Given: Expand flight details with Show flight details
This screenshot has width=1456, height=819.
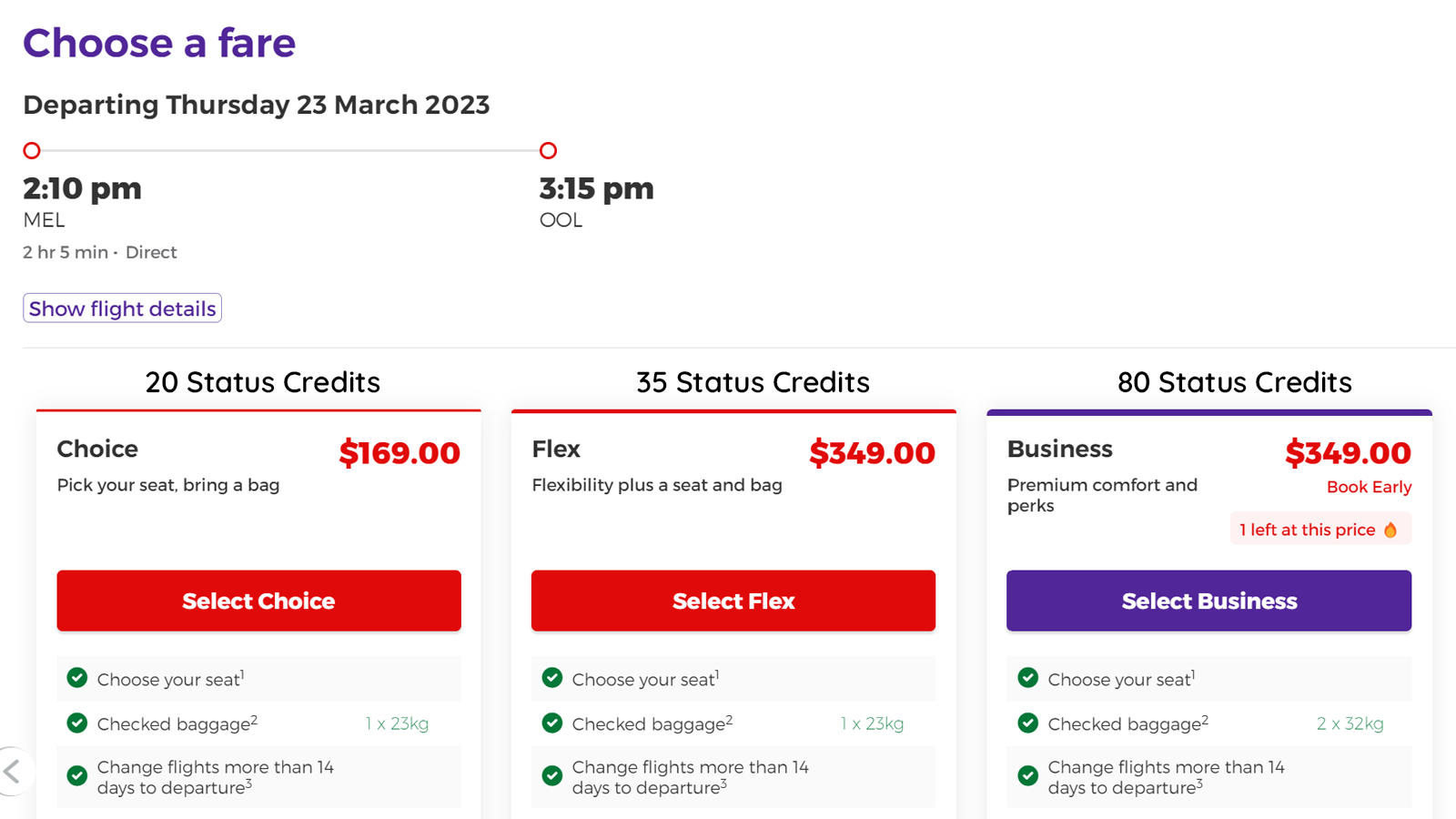Looking at the screenshot, I should [x=122, y=308].
